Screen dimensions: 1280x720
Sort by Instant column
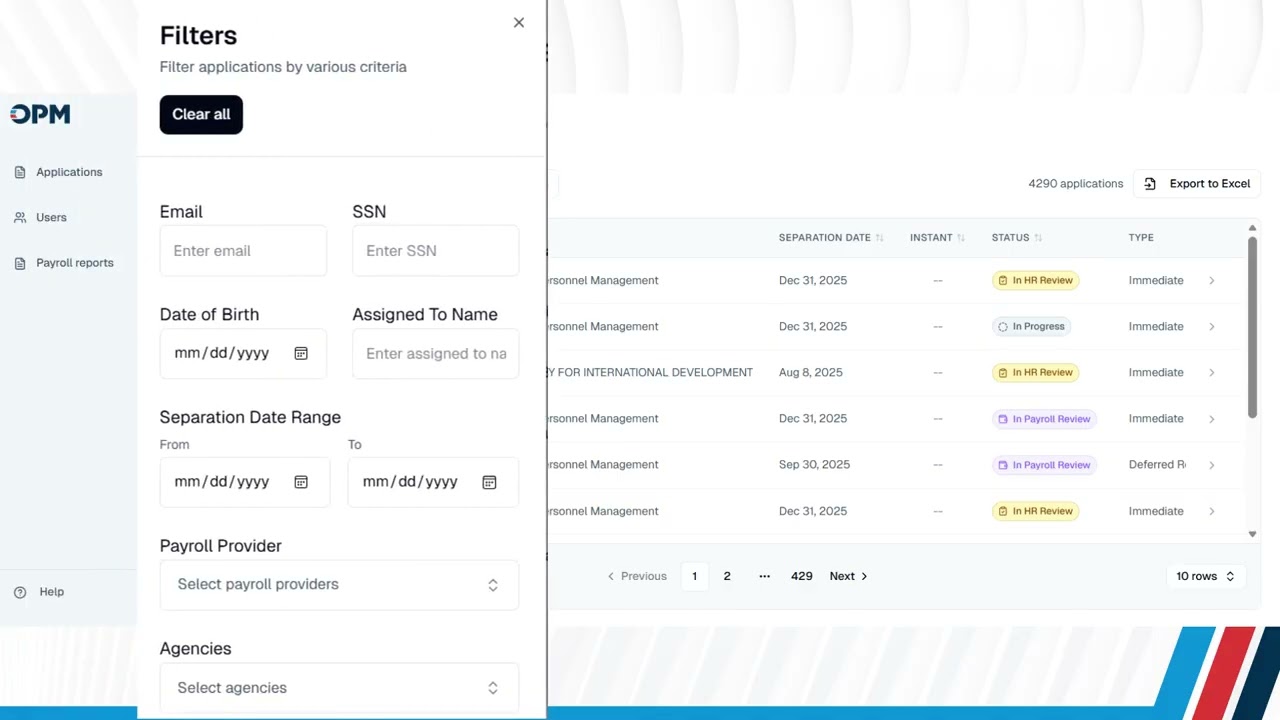[x=937, y=238]
